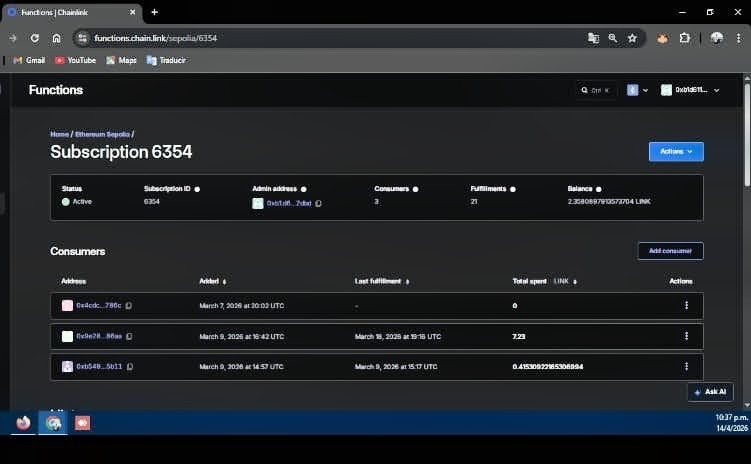Open the YouTube bookmark
Image resolution: width=751 pixels, height=464 pixels.
[x=75, y=60]
